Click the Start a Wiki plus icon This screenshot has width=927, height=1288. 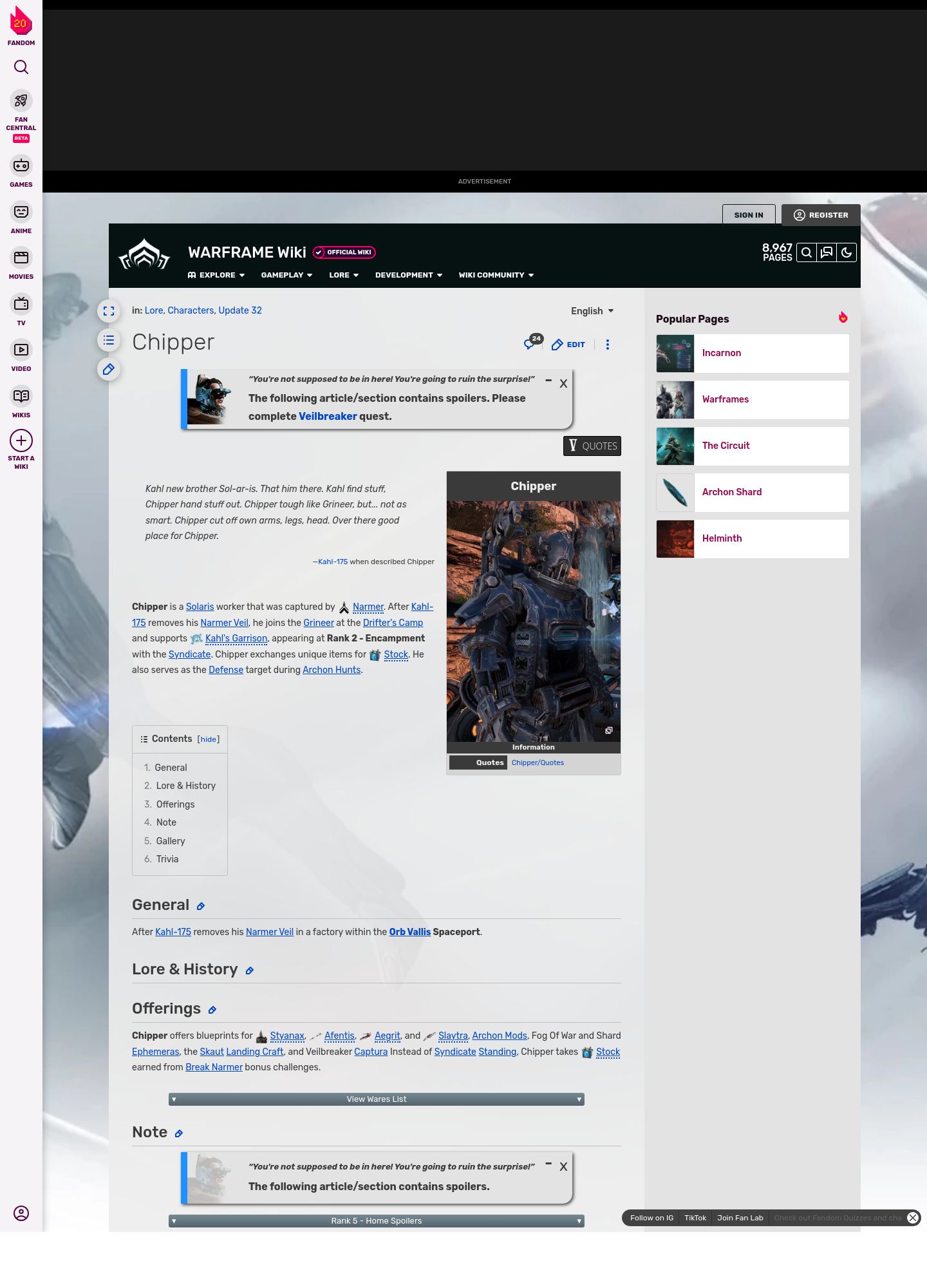coord(21,441)
